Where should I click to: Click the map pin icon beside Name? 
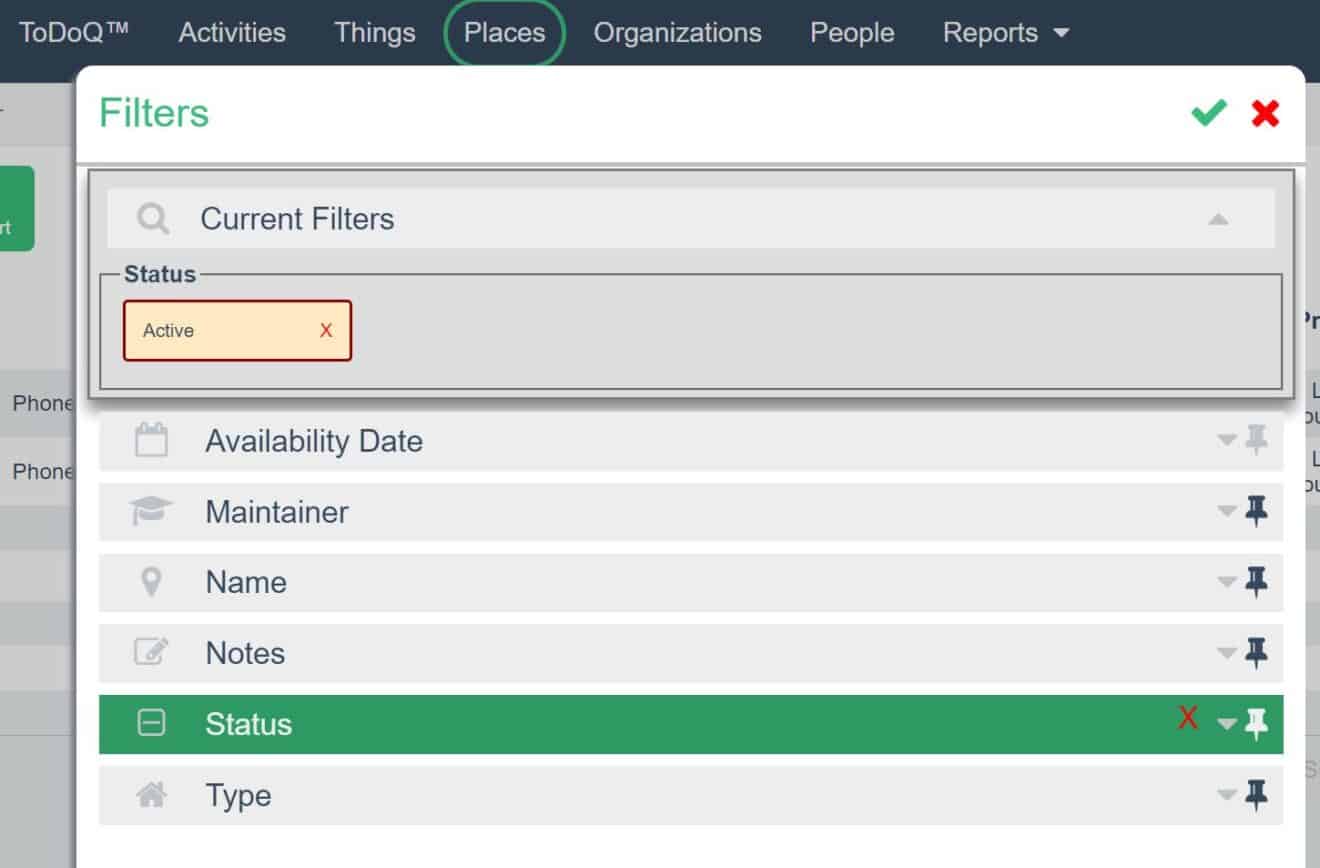click(x=151, y=582)
